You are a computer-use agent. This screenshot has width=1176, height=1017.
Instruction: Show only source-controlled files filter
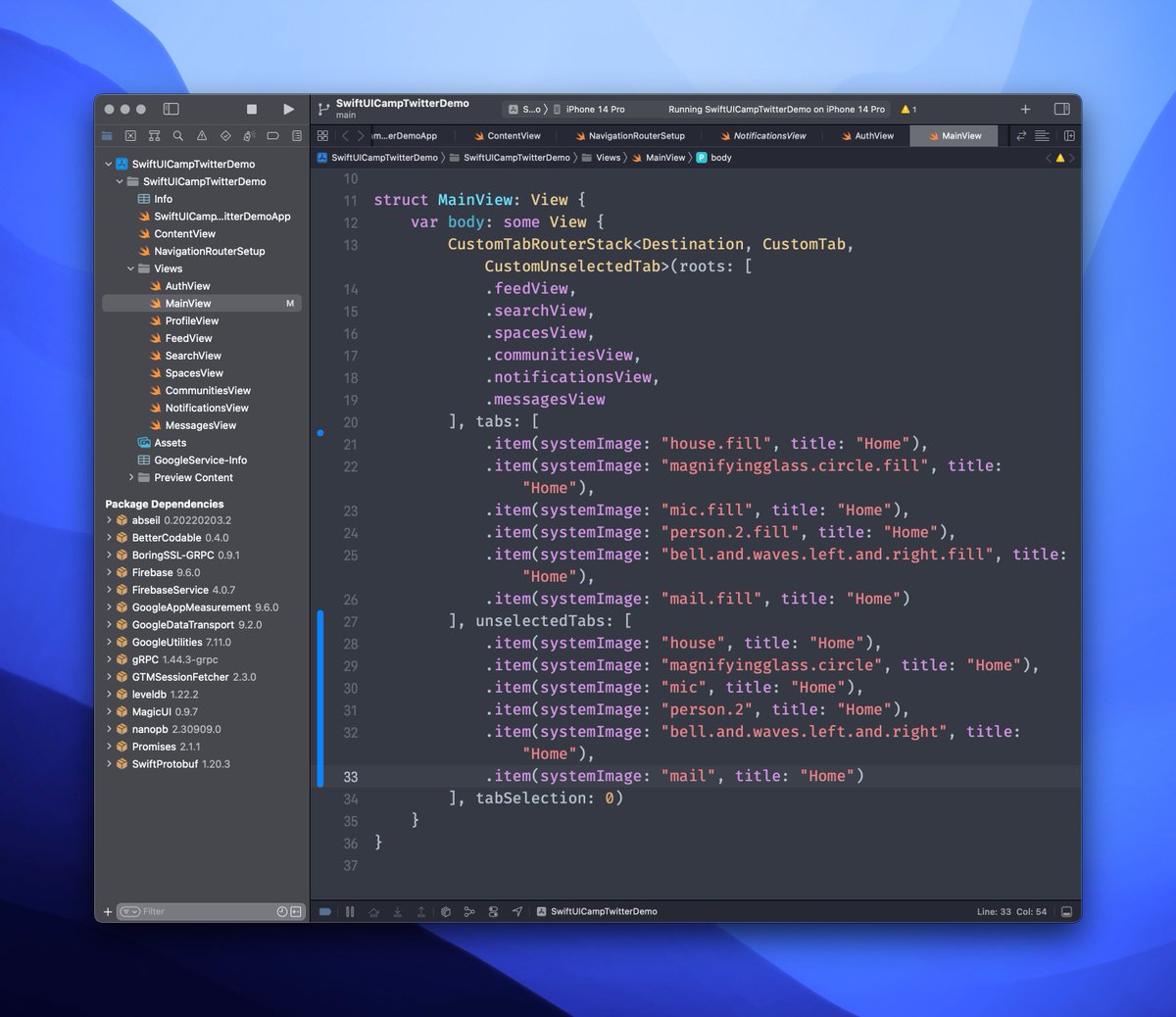[x=296, y=912]
